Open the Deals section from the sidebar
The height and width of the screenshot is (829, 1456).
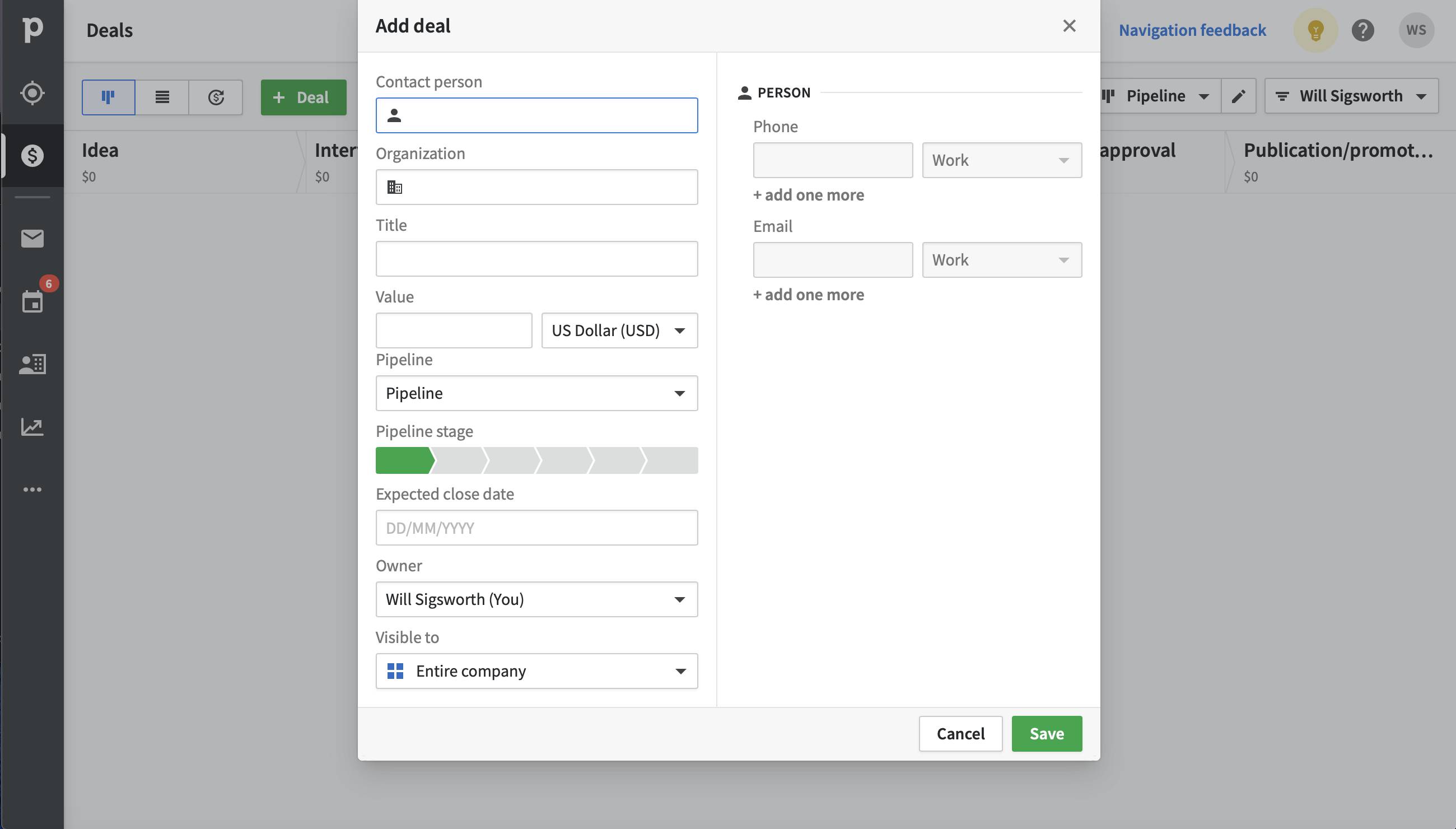[x=32, y=156]
